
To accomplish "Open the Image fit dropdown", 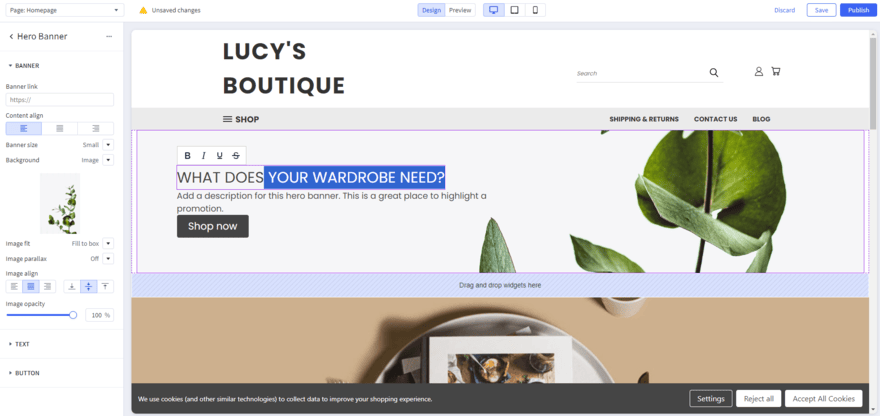I will 108,244.
